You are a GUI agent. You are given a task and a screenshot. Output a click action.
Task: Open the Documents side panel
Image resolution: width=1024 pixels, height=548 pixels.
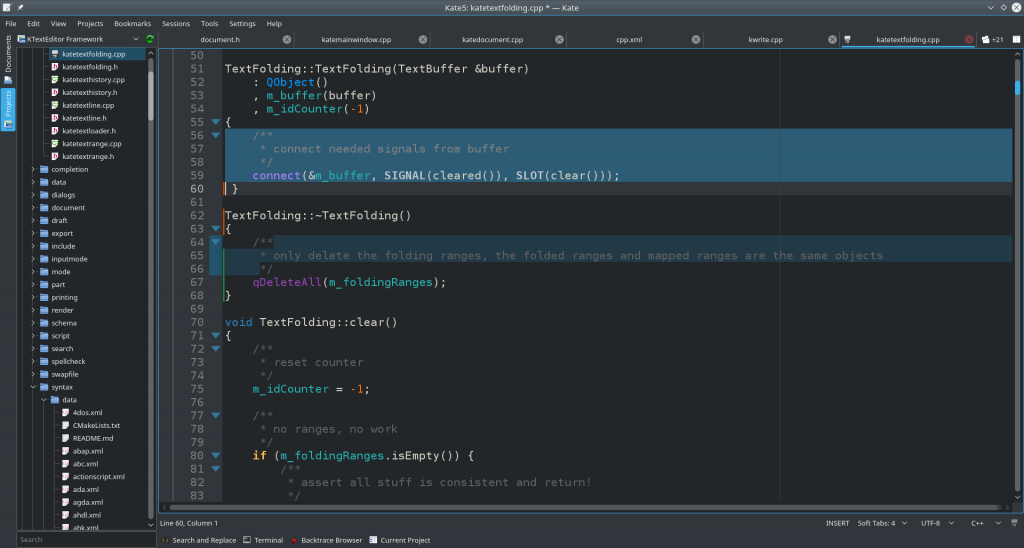[8, 58]
